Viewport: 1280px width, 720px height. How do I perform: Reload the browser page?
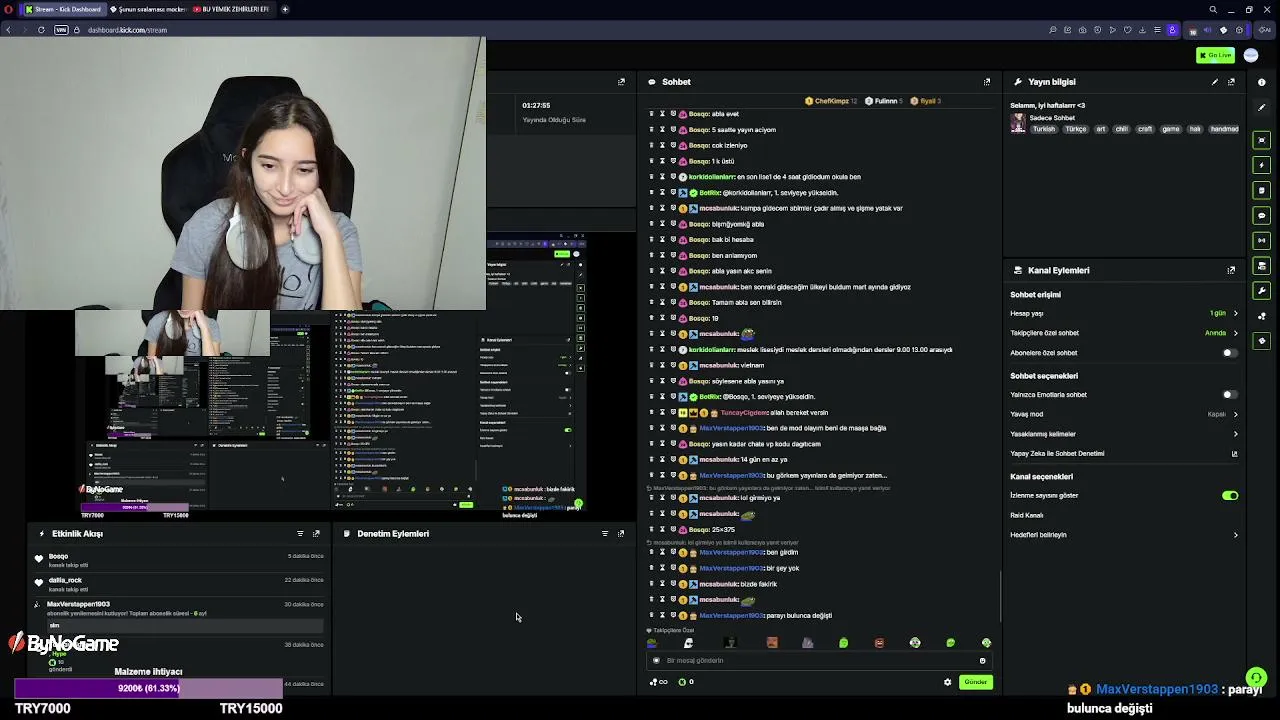(41, 30)
